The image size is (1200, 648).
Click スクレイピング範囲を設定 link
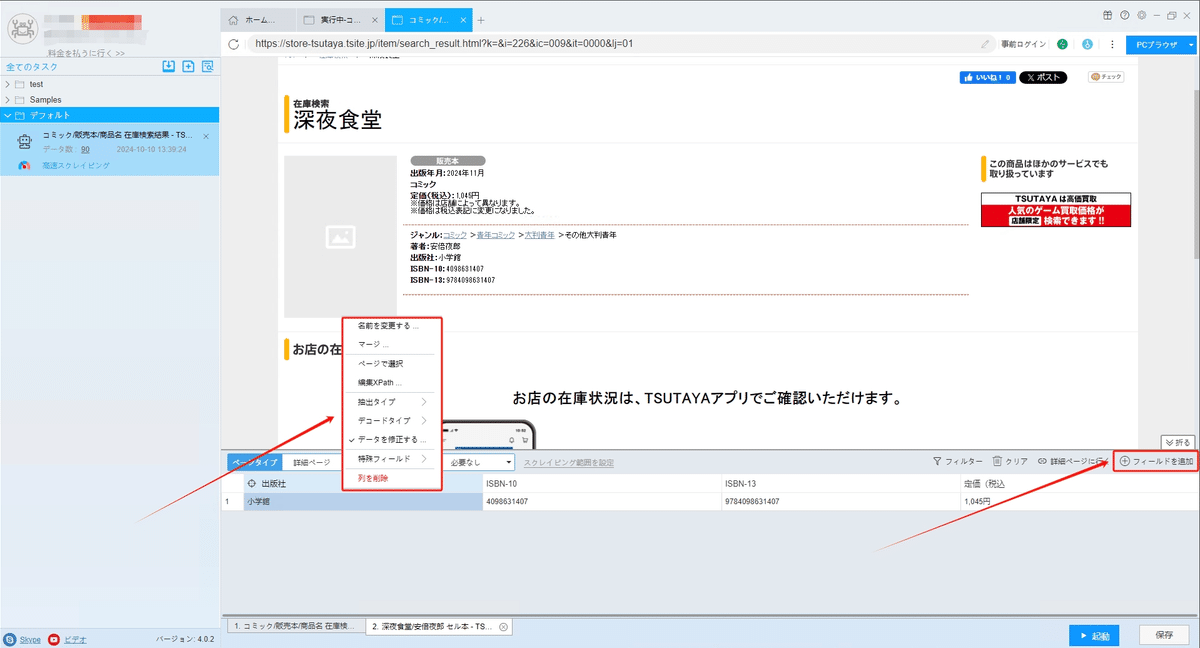[x=569, y=463]
